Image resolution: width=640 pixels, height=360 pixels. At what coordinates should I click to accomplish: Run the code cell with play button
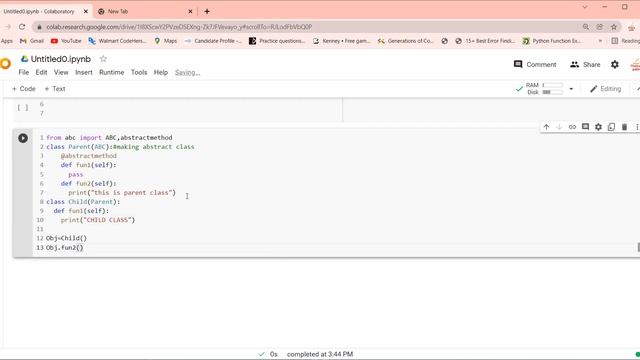click(23, 138)
